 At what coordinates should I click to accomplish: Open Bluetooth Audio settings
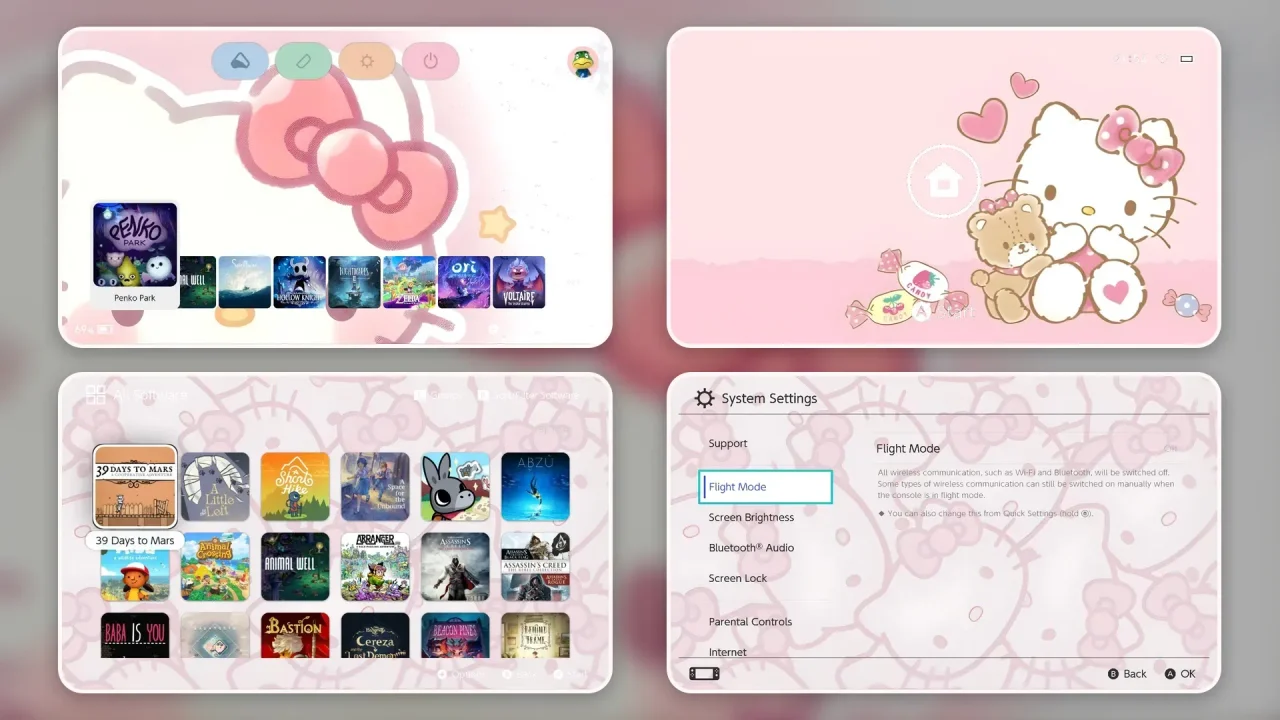[x=751, y=548]
